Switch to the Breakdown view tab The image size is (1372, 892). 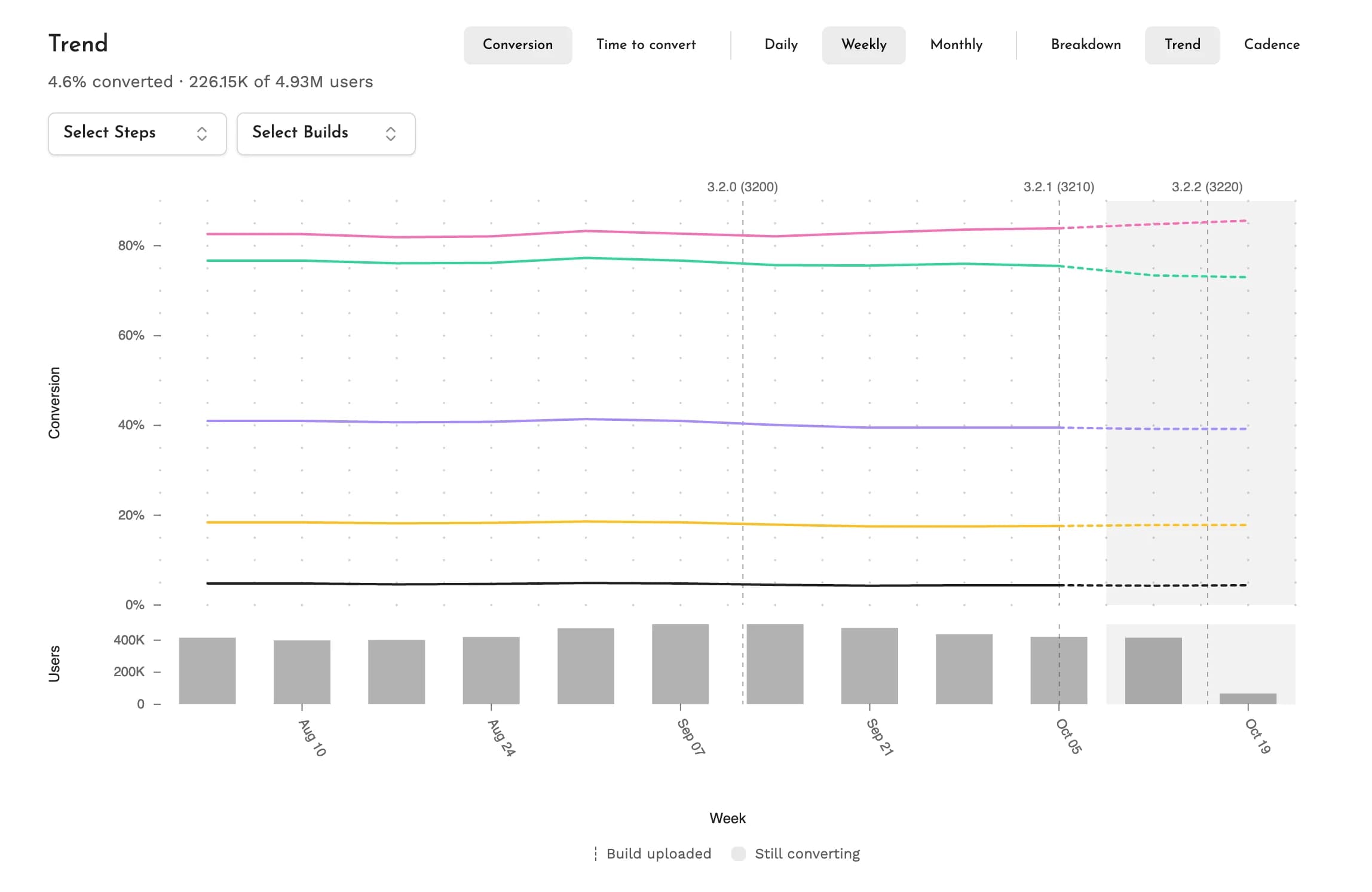coord(1086,45)
